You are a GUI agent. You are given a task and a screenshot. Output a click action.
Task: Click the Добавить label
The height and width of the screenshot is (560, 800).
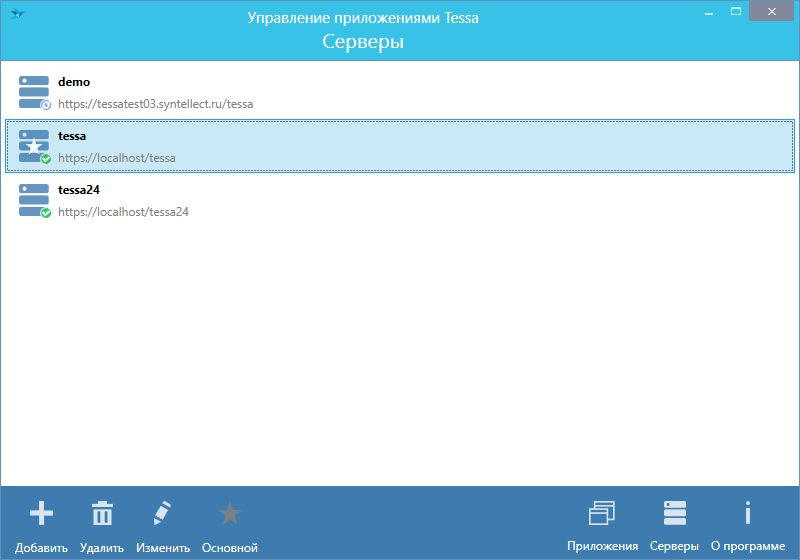pyautogui.click(x=41, y=548)
